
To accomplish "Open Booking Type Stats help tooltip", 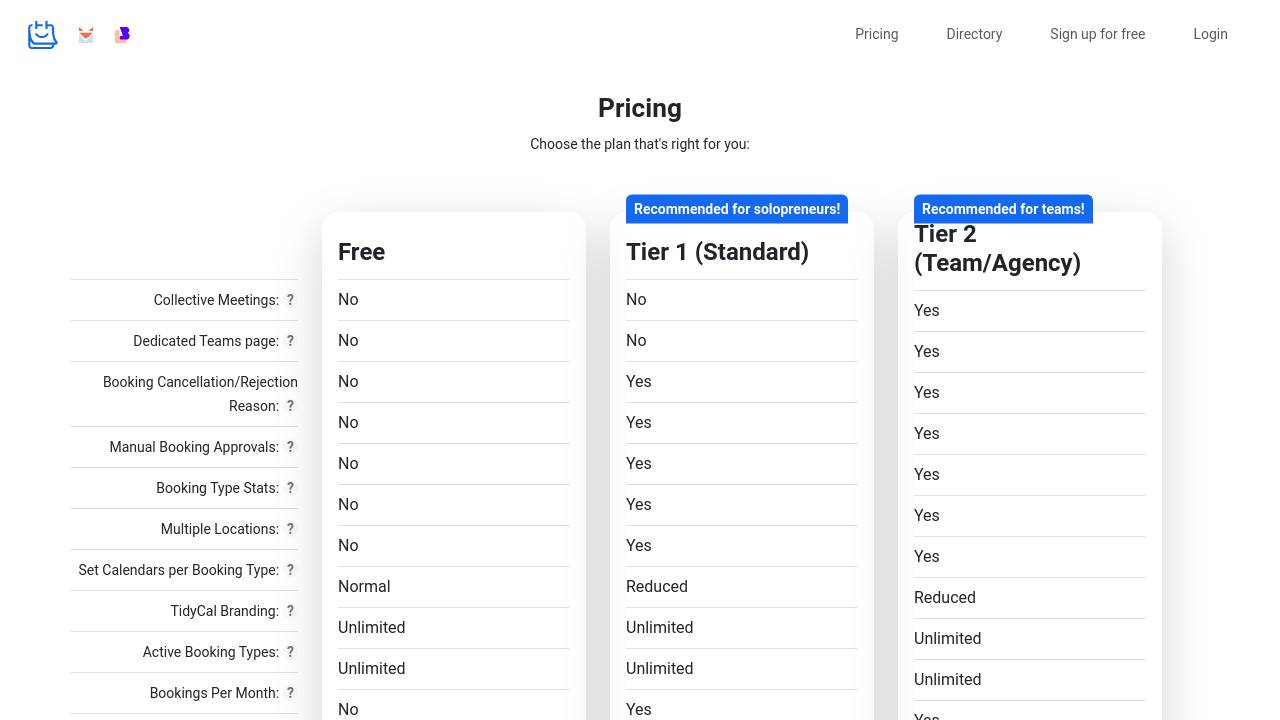I will [x=290, y=488].
